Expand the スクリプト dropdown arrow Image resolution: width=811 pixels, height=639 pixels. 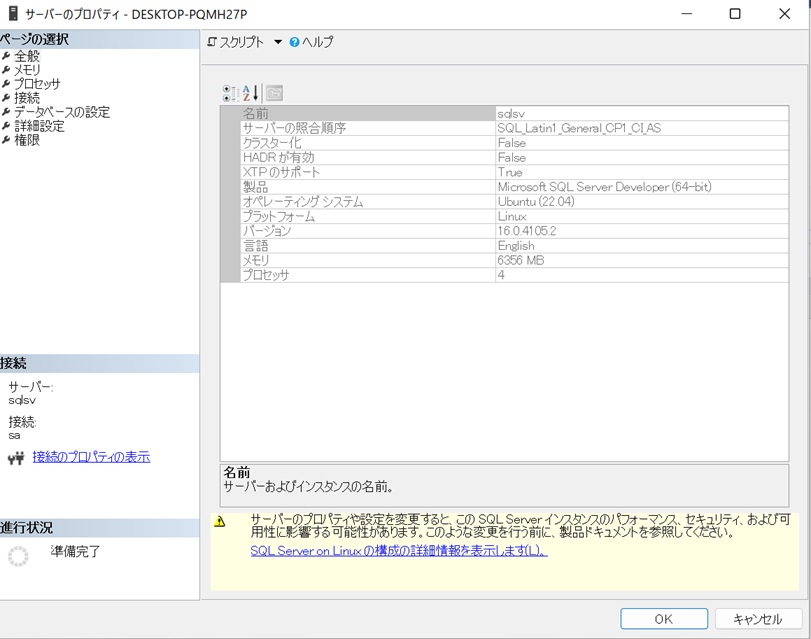coord(278,42)
